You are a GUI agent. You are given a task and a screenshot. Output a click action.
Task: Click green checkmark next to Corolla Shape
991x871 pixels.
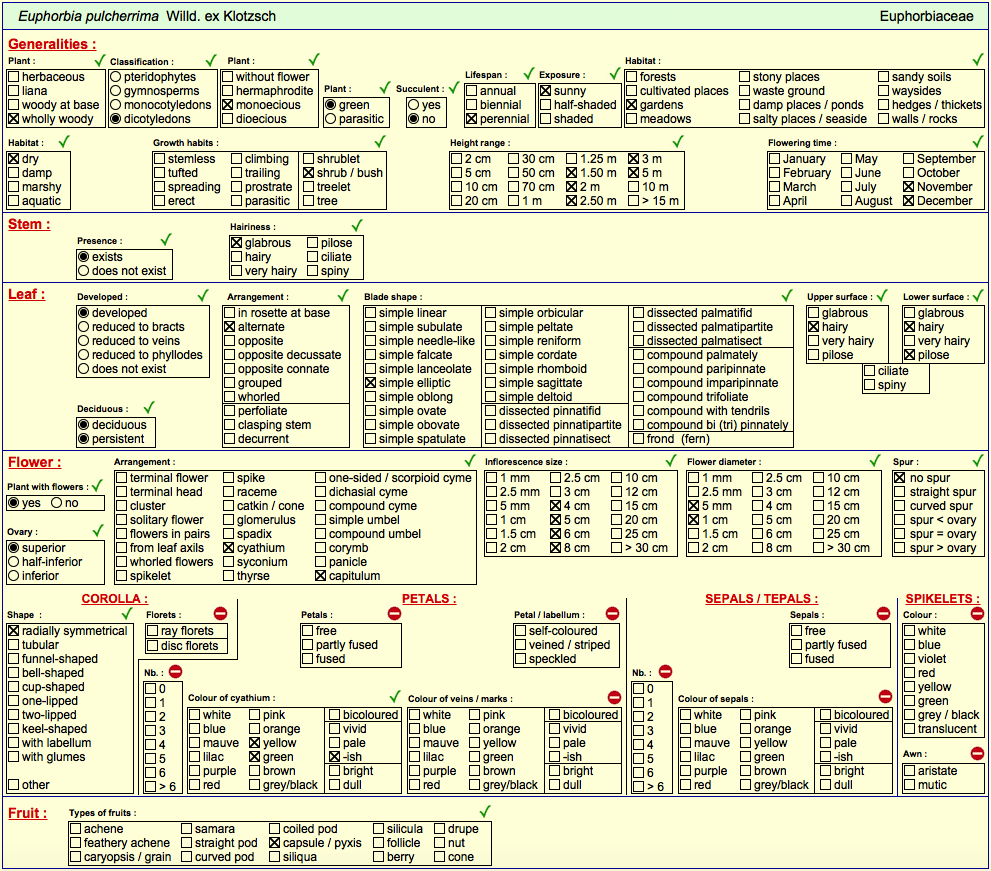click(127, 613)
